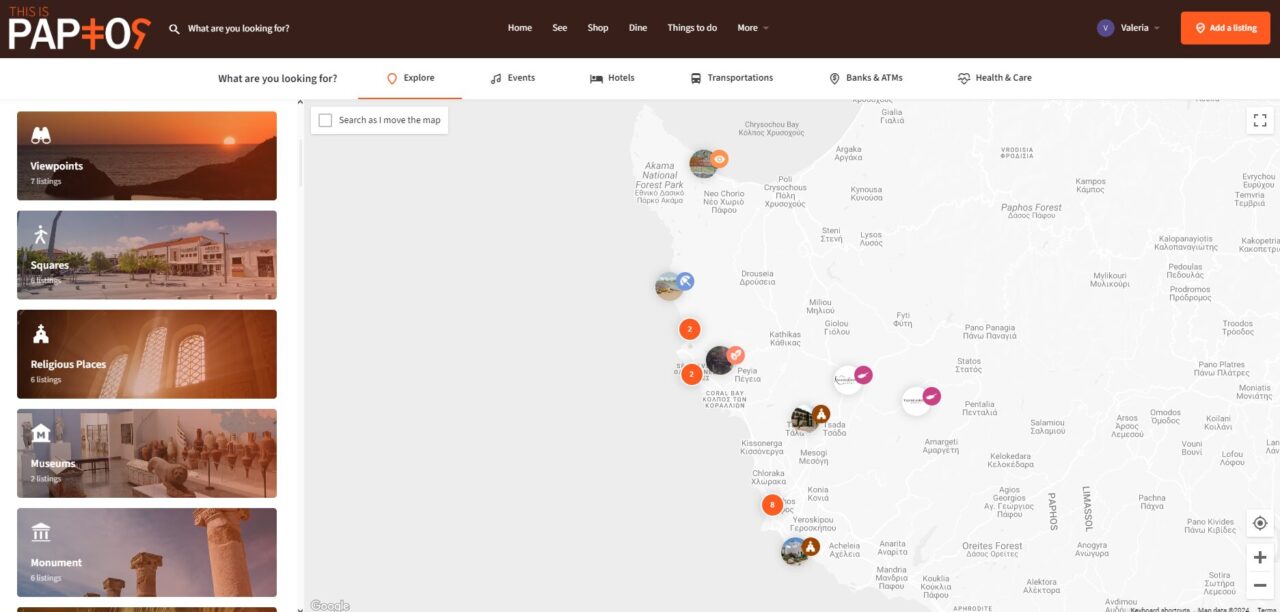Click the Hotels bed icon

[596, 78]
